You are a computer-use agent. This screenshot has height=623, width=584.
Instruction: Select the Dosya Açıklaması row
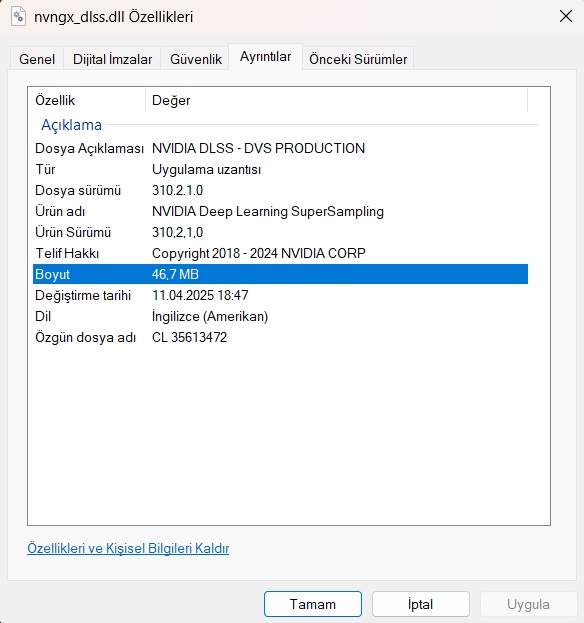coord(280,148)
